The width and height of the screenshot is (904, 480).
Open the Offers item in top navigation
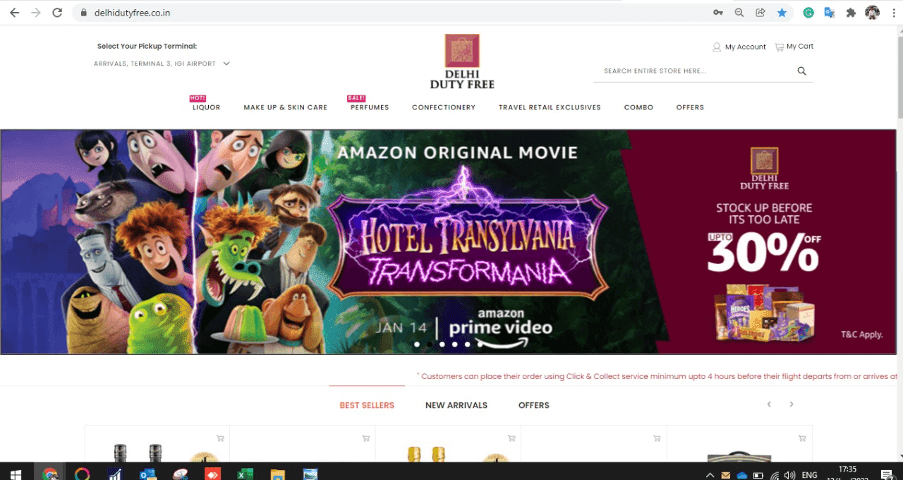click(690, 107)
